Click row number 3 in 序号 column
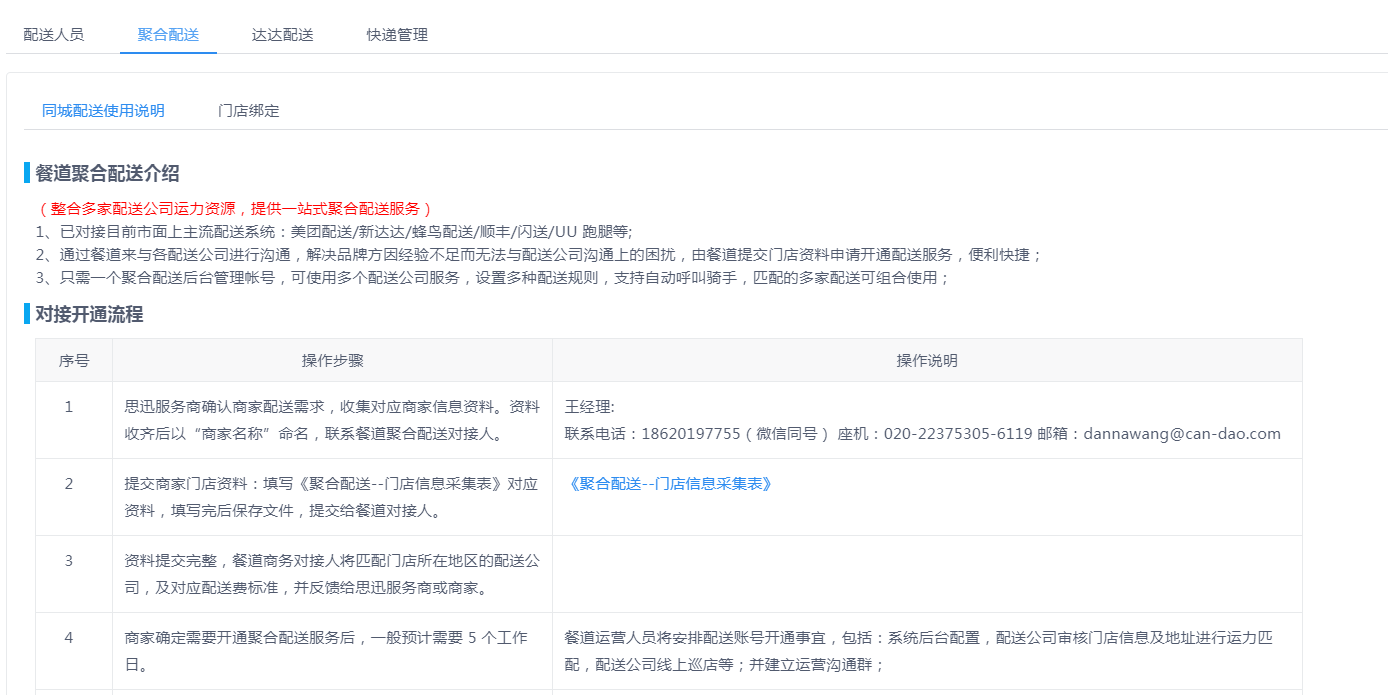This screenshot has width=1388, height=695. [69, 561]
